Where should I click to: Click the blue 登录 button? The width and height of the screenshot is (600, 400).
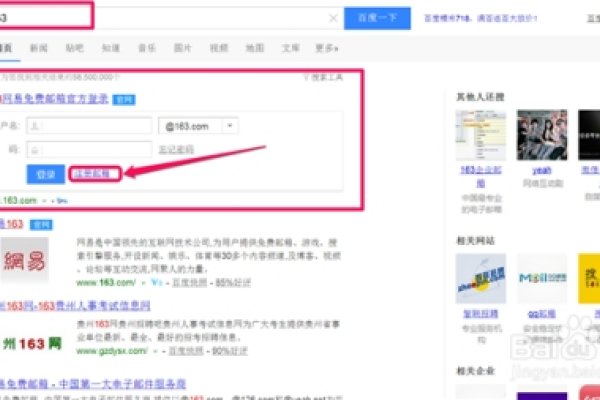(x=46, y=174)
